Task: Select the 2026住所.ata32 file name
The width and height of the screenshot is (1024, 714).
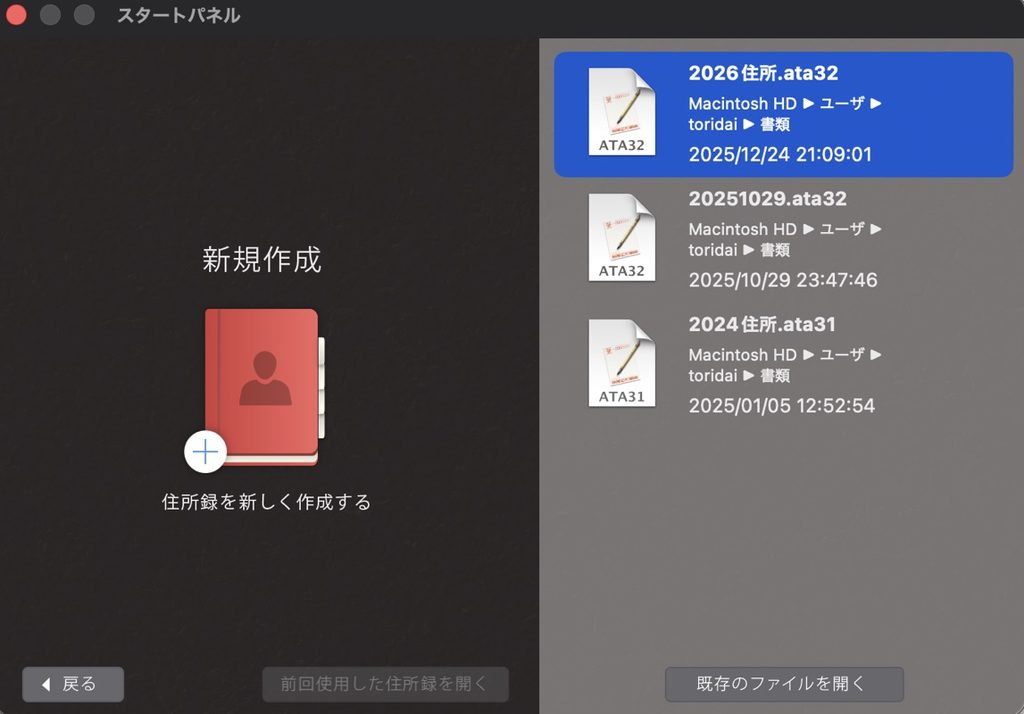Action: 763,73
